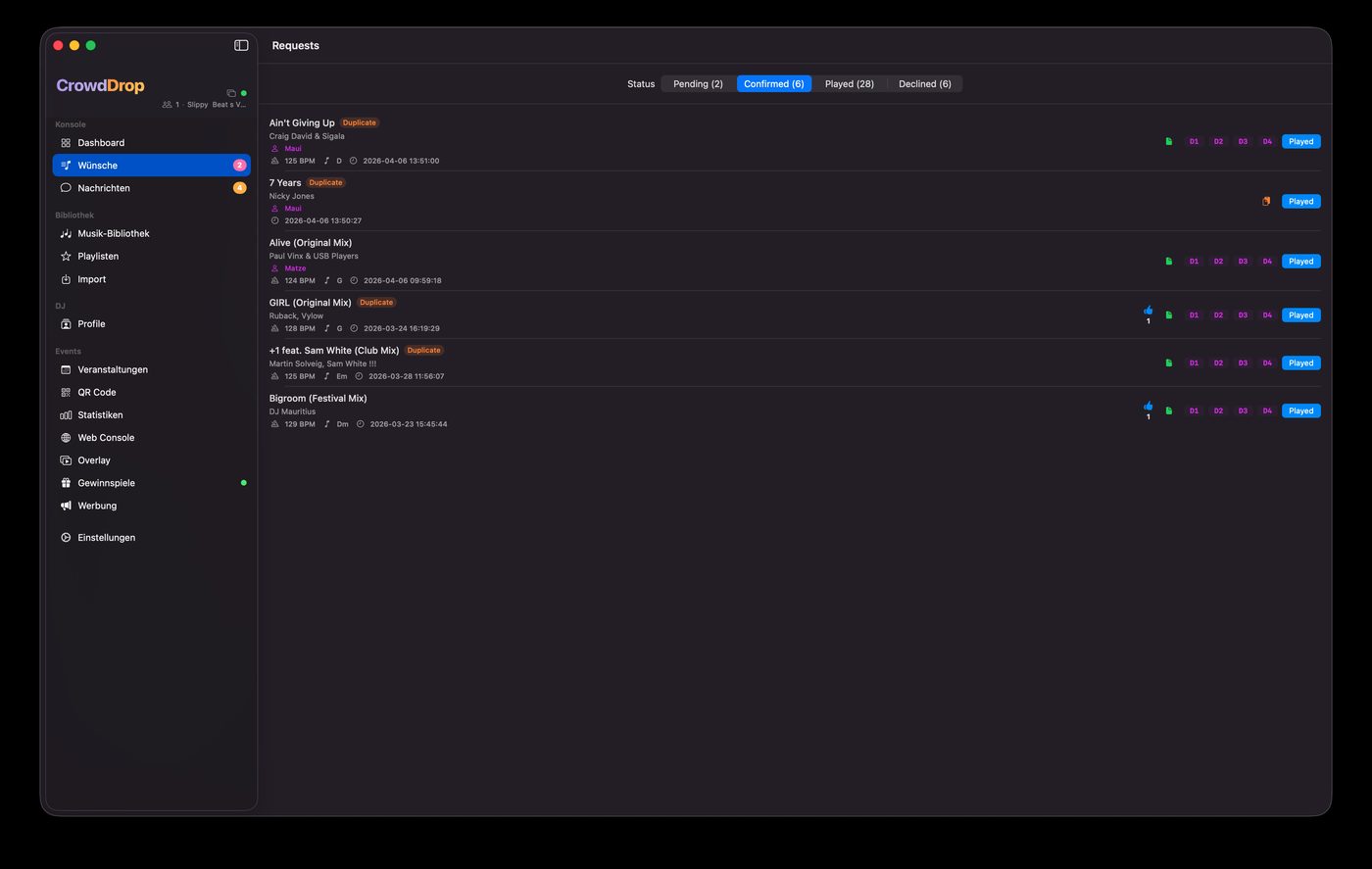1372x869 pixels.
Task: Click the green file icon for Ain't Giving Up
Action: coord(1168,141)
